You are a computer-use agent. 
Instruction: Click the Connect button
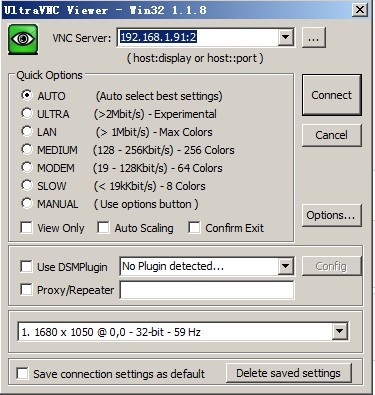point(332,95)
